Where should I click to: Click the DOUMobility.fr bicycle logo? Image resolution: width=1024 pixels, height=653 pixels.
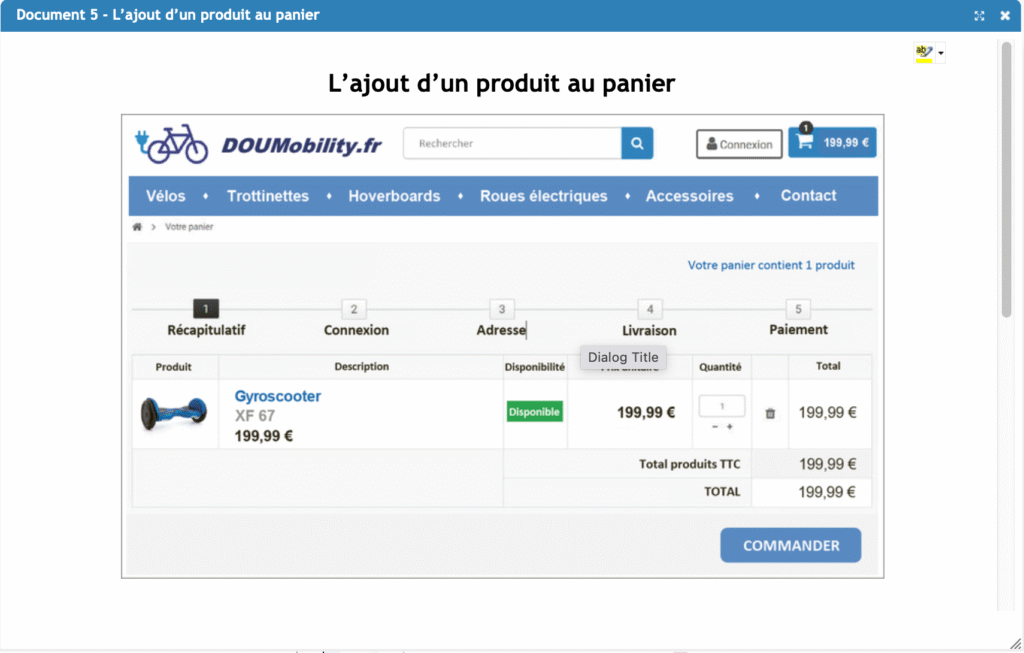tap(172, 144)
